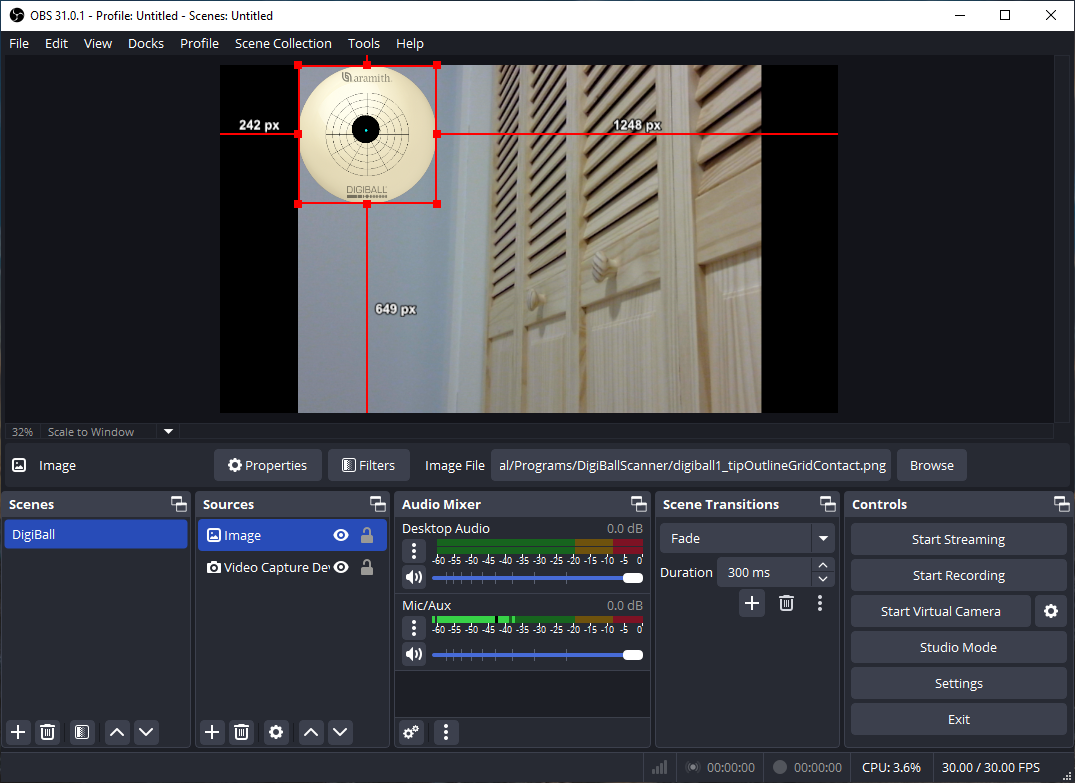This screenshot has height=783, width=1075.
Task: Add a new scene with plus icon
Action: [18, 732]
